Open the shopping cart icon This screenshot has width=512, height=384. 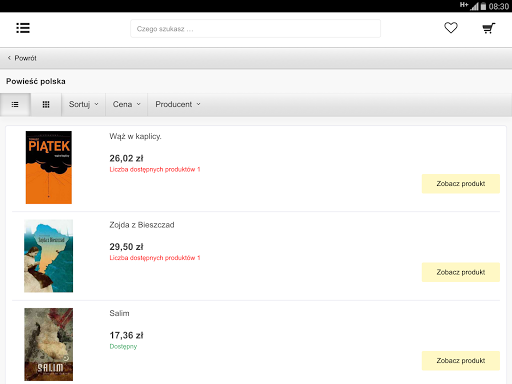[489, 28]
